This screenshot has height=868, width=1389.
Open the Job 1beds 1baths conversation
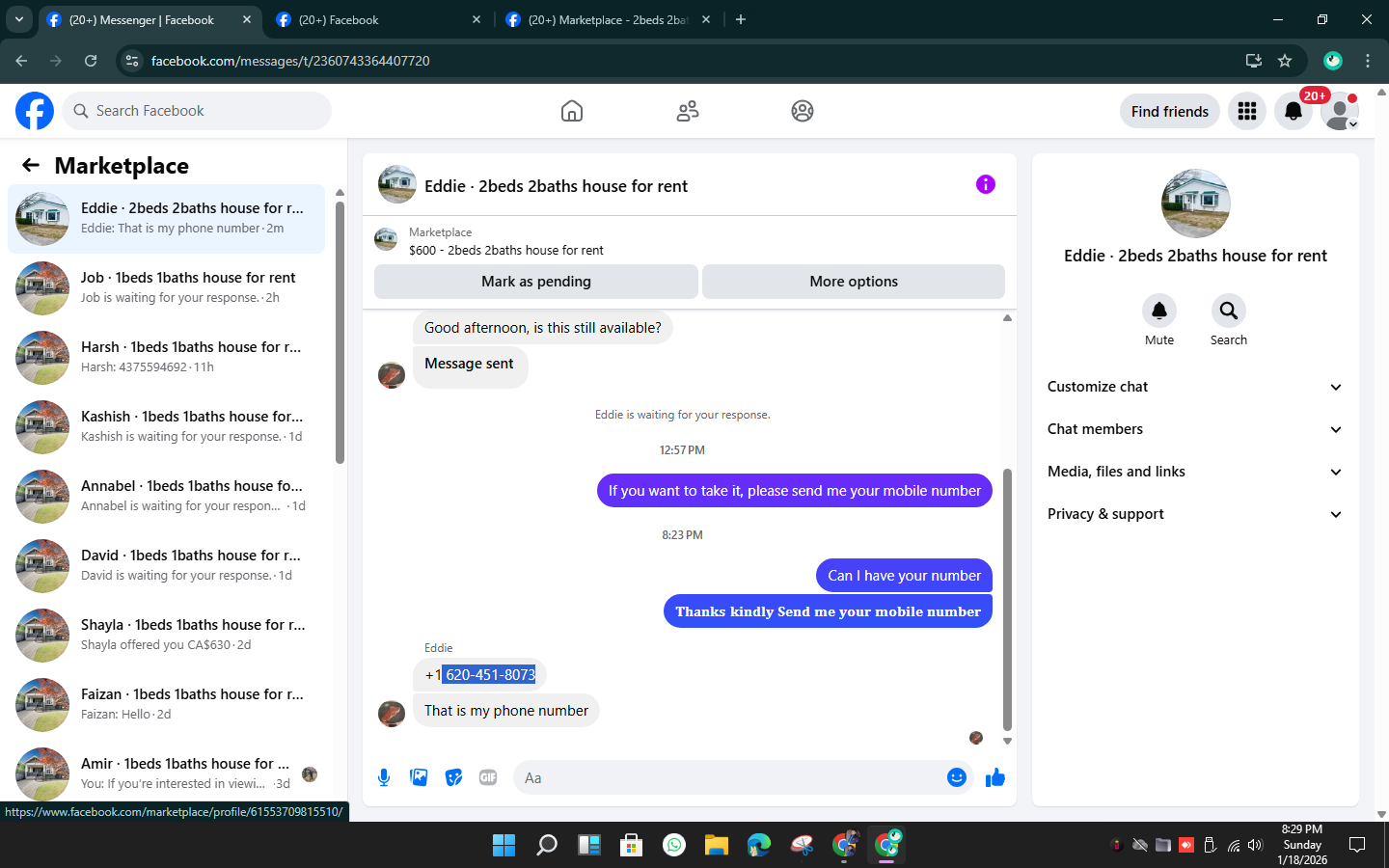tap(166, 288)
